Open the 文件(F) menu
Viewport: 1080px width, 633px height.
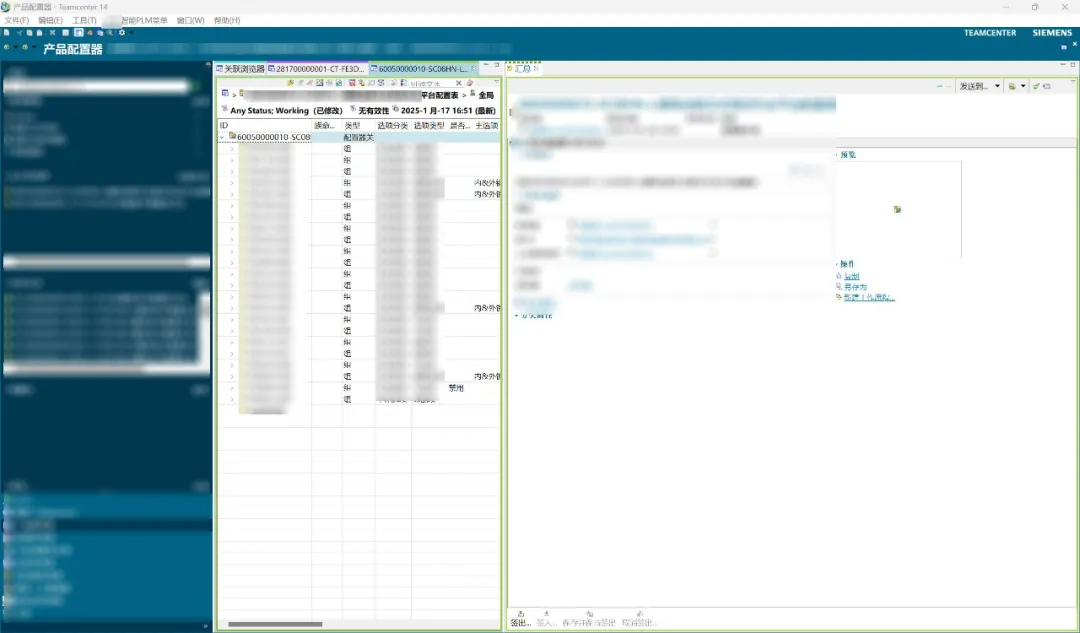[17, 21]
